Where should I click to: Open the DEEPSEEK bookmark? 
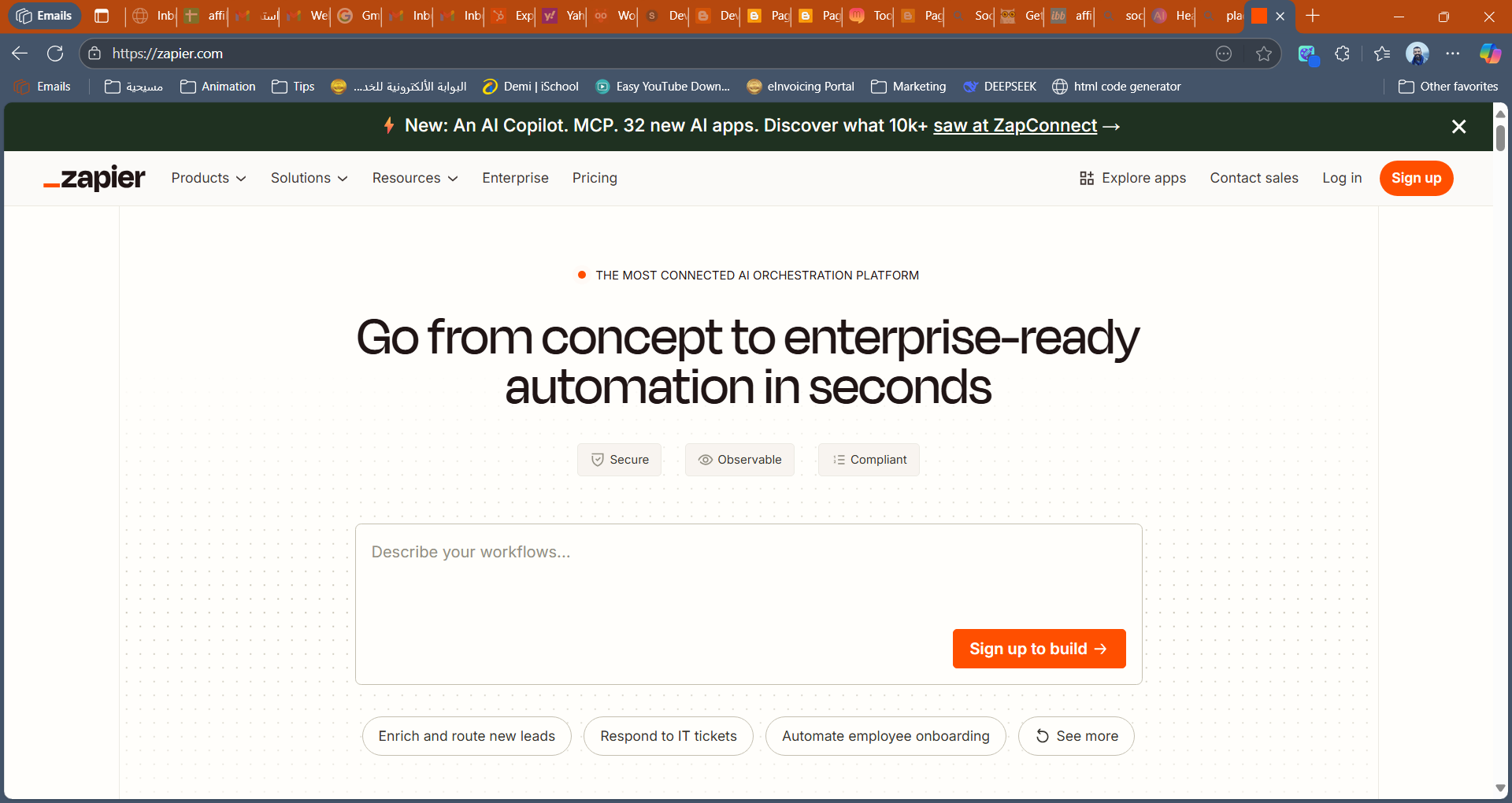[x=1000, y=87]
